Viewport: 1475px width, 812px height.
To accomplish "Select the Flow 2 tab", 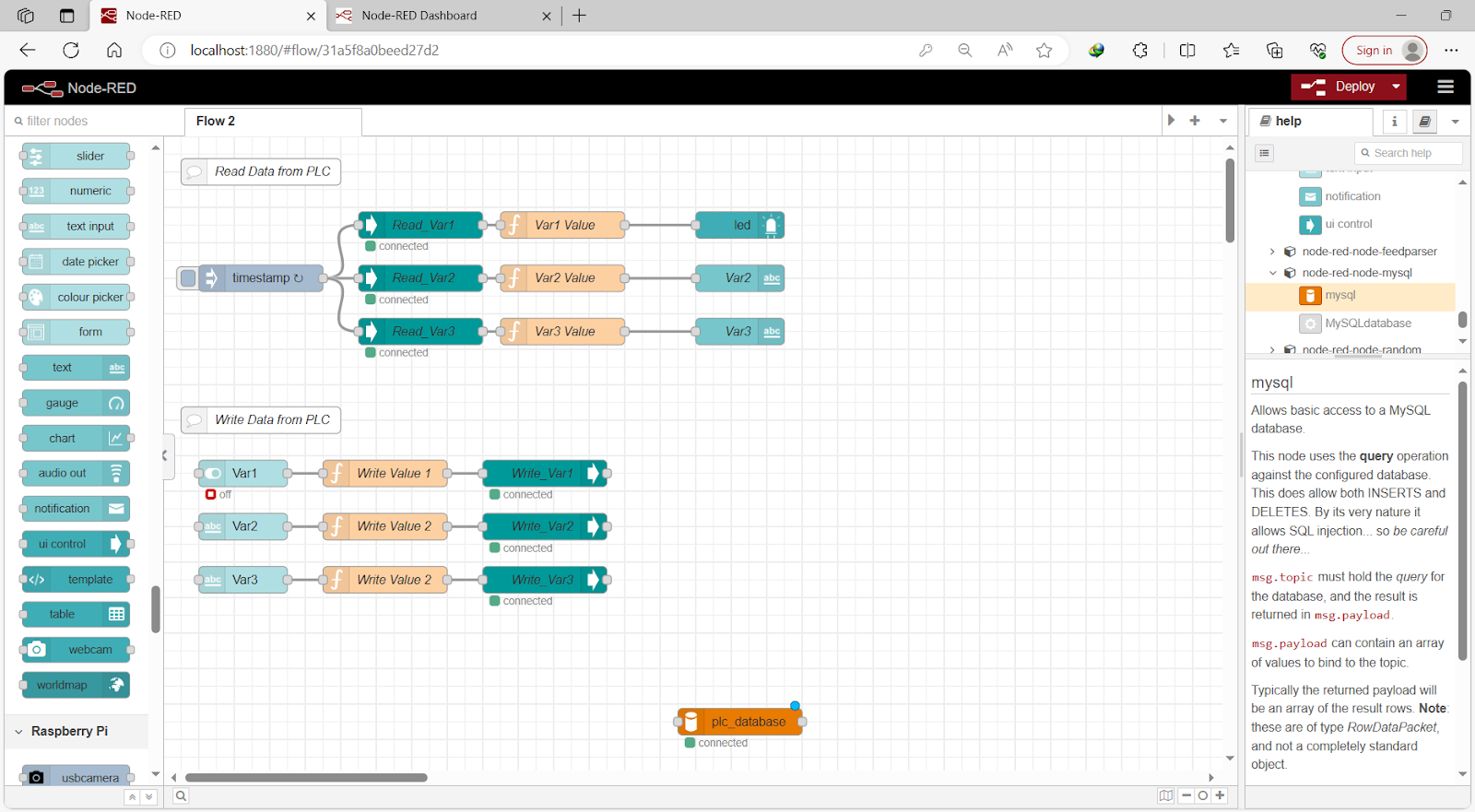I will tap(273, 122).
